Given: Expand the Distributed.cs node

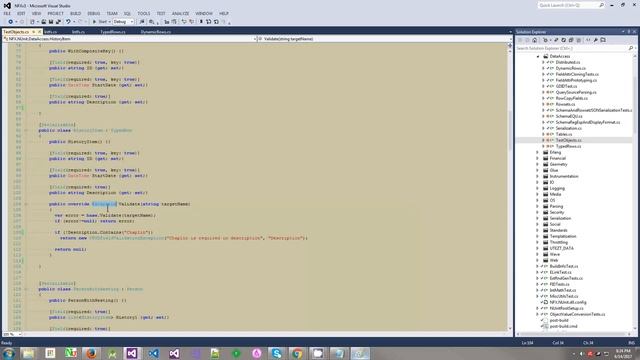Looking at the screenshot, I should coord(543,62).
